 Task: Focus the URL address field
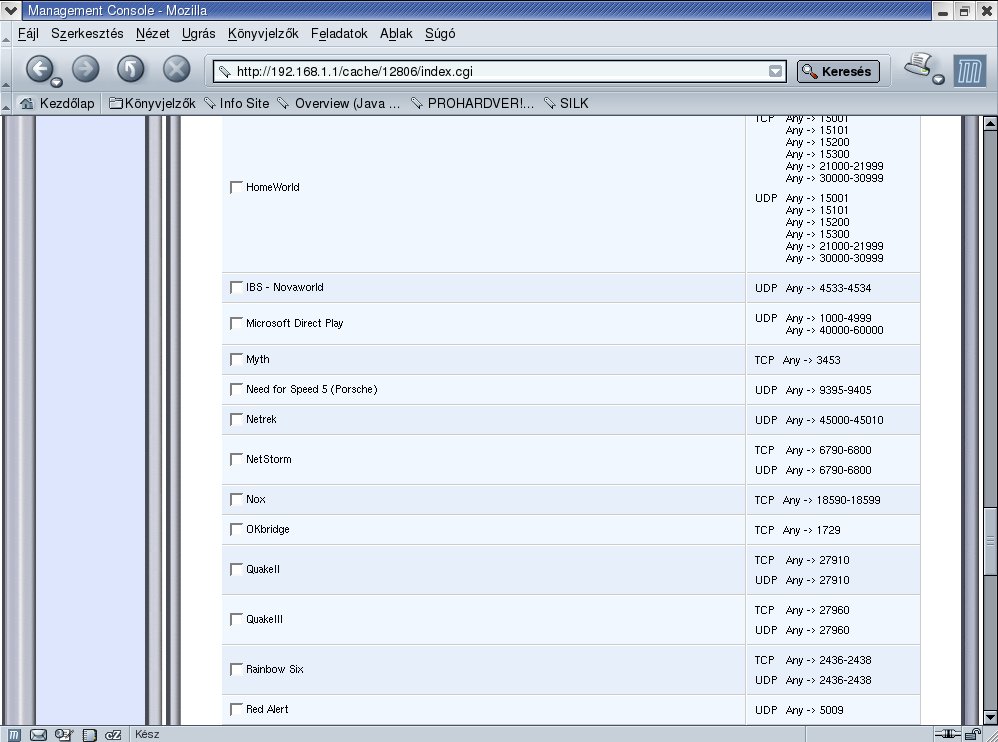tap(500, 71)
